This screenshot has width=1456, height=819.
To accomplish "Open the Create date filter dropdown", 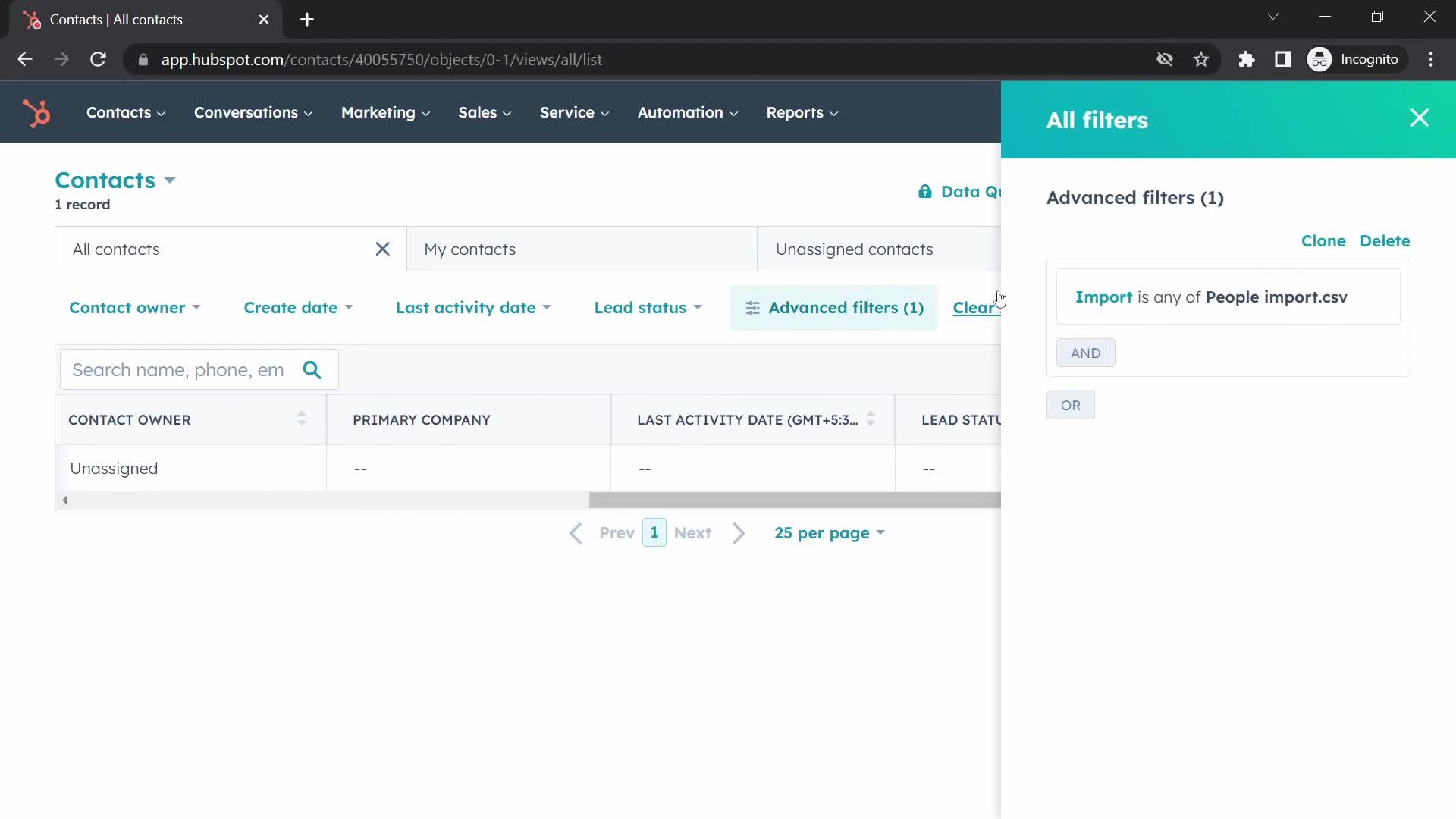I will 298,308.
